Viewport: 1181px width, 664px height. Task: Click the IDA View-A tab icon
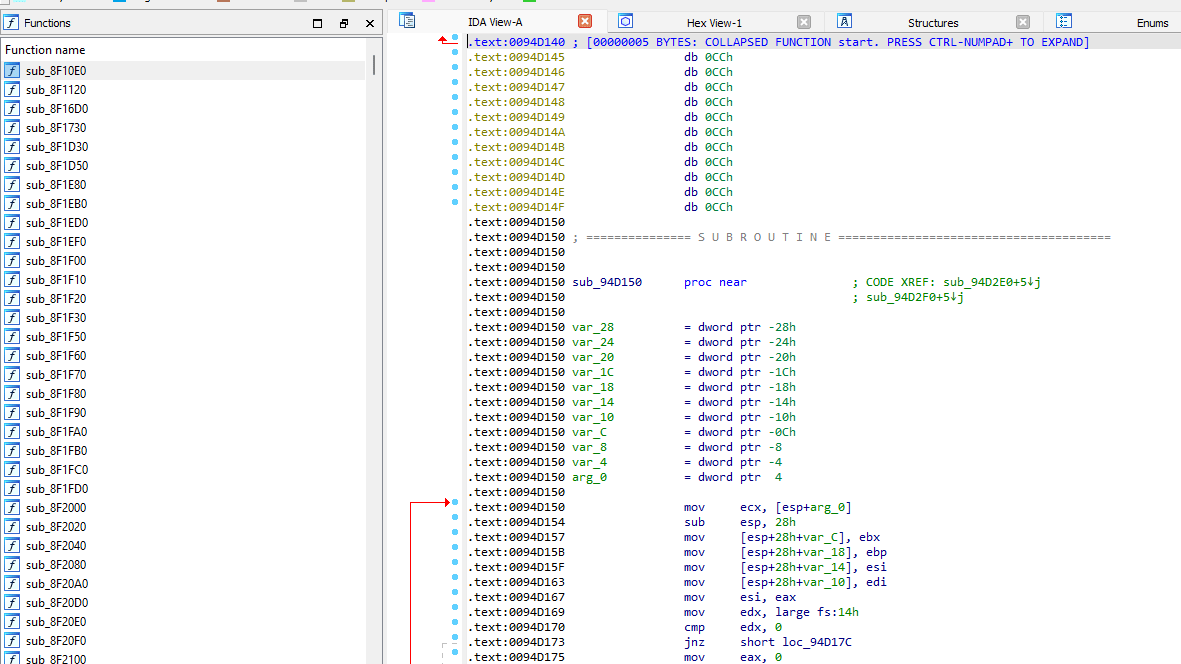[407, 21]
